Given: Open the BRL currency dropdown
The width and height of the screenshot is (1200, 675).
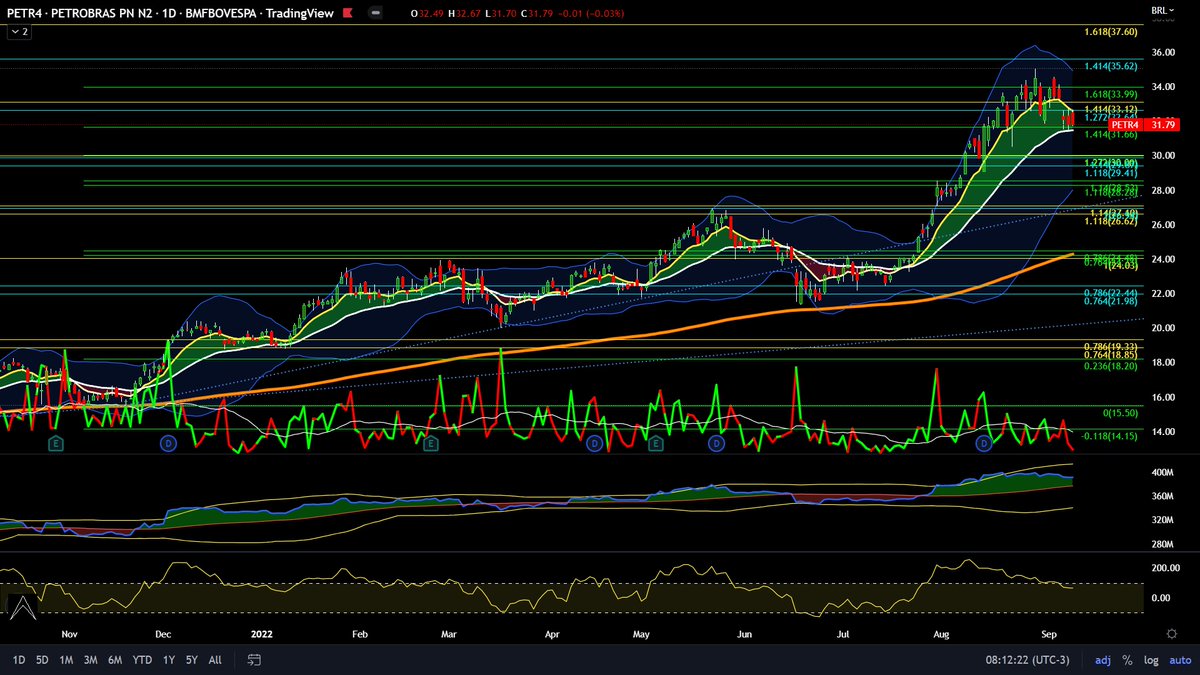Looking at the screenshot, I should (x=1163, y=11).
